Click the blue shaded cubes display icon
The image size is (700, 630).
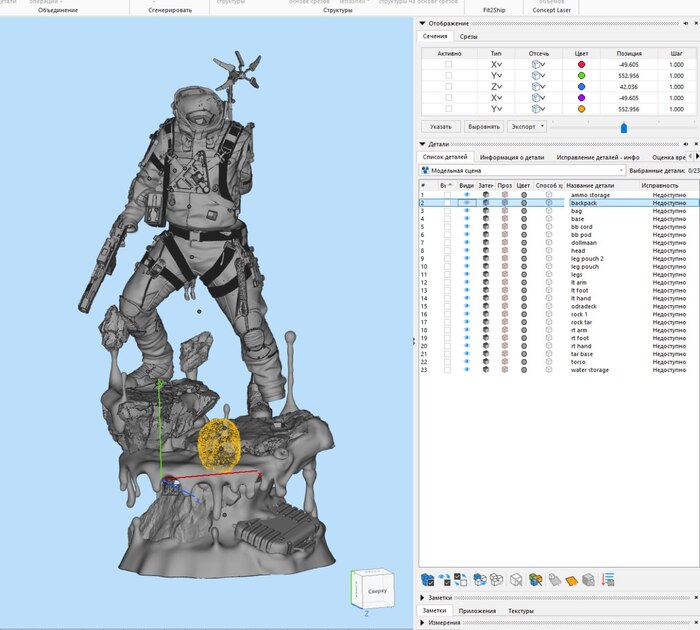(480, 580)
